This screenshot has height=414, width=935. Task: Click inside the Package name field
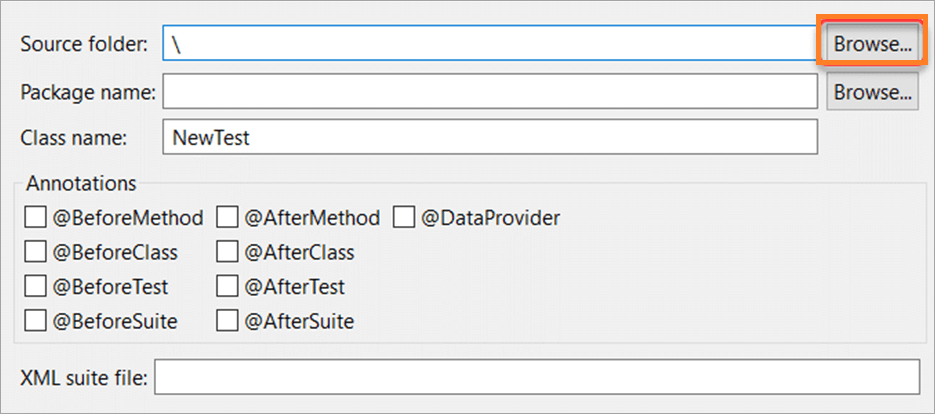coord(490,92)
